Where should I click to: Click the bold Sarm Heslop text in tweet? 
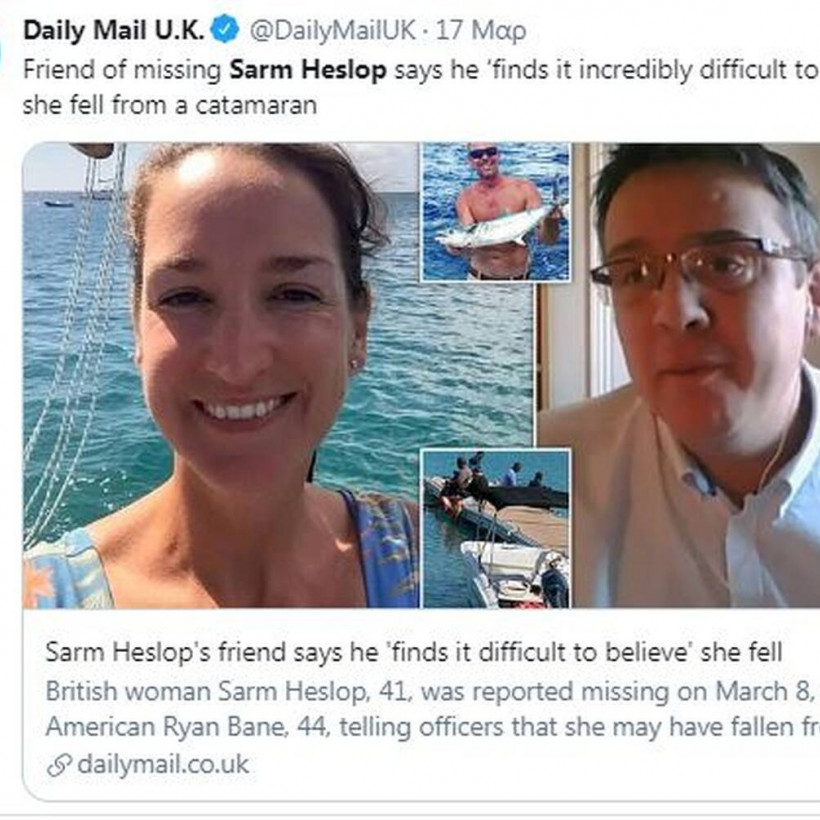(308, 70)
